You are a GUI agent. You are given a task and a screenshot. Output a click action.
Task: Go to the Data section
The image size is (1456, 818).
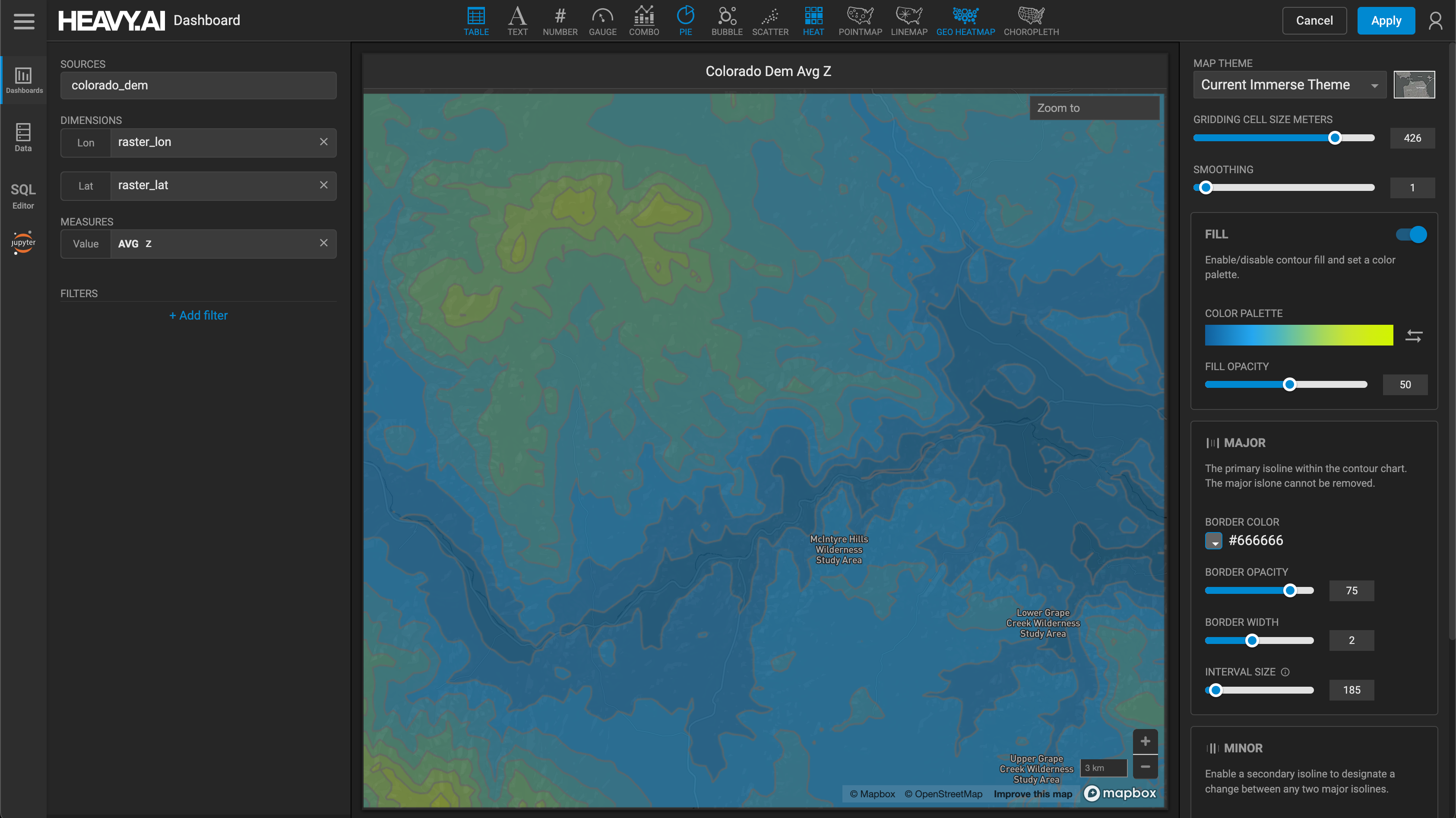pos(23,137)
